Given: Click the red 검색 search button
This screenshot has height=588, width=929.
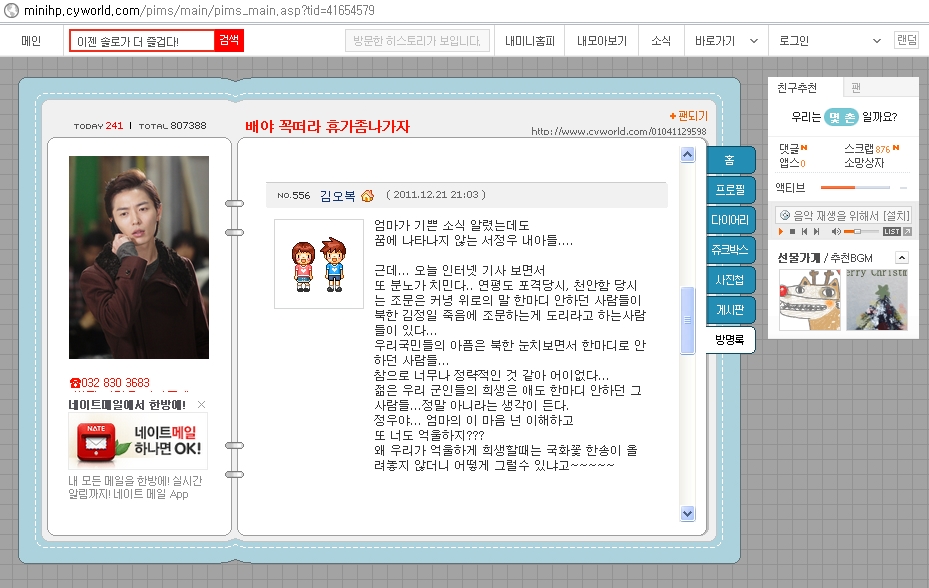Looking at the screenshot, I should pos(229,41).
